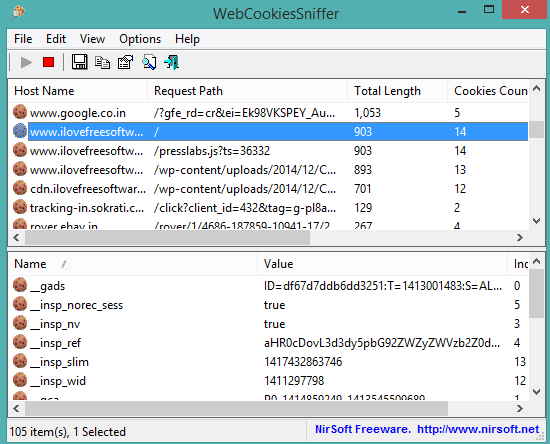The height and width of the screenshot is (444, 550).
Task: Click the lower pane horizontal scrollbar thumb
Action: coord(236,408)
